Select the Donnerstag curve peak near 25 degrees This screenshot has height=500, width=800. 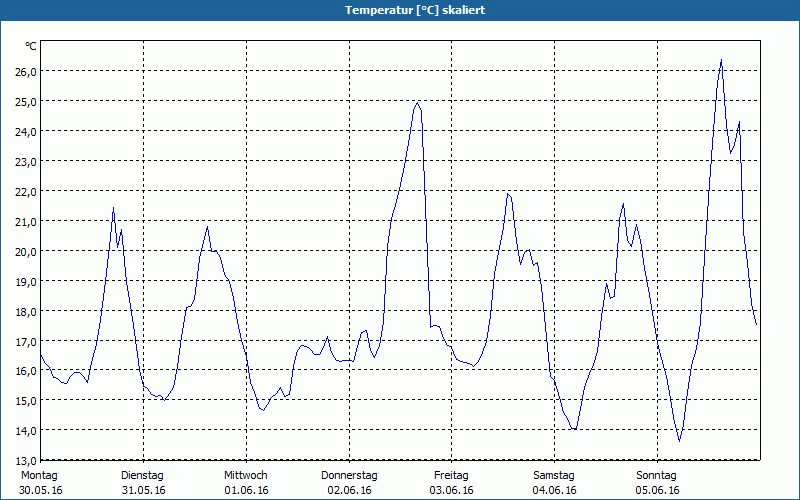point(418,102)
